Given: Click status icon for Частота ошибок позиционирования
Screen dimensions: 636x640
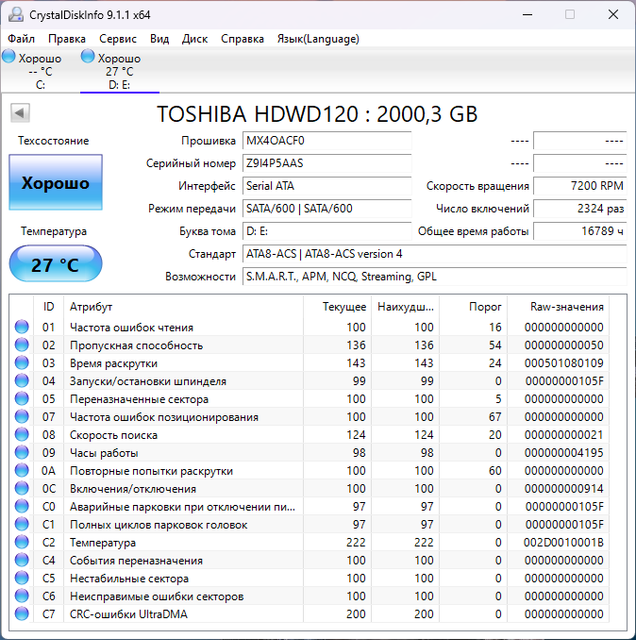Looking at the screenshot, I should 22,417.
